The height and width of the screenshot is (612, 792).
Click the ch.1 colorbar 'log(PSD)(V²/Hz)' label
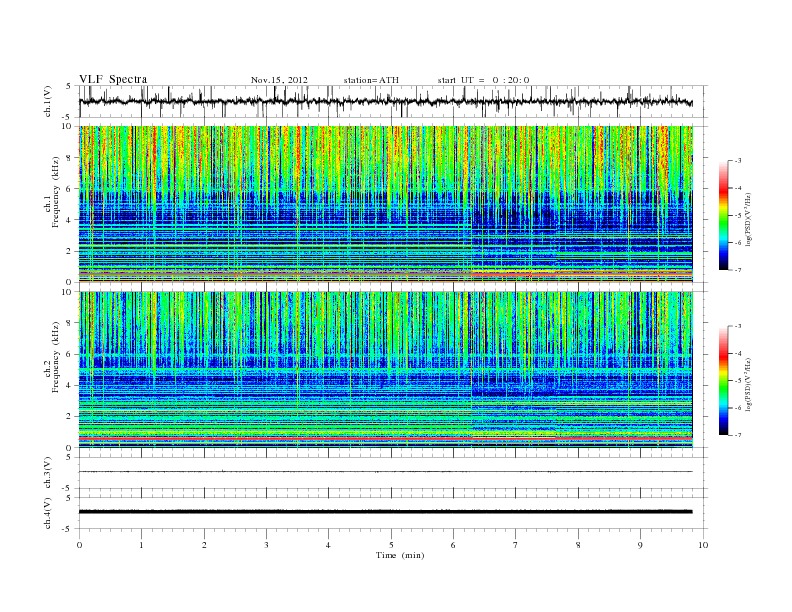click(749, 220)
